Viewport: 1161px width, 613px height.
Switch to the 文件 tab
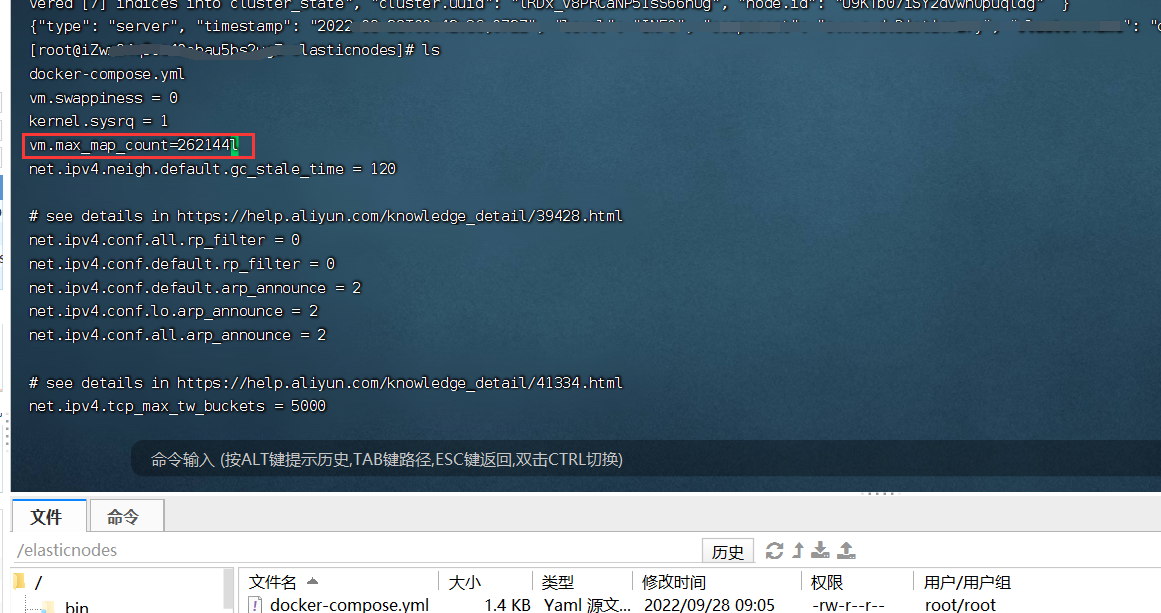click(x=47, y=517)
